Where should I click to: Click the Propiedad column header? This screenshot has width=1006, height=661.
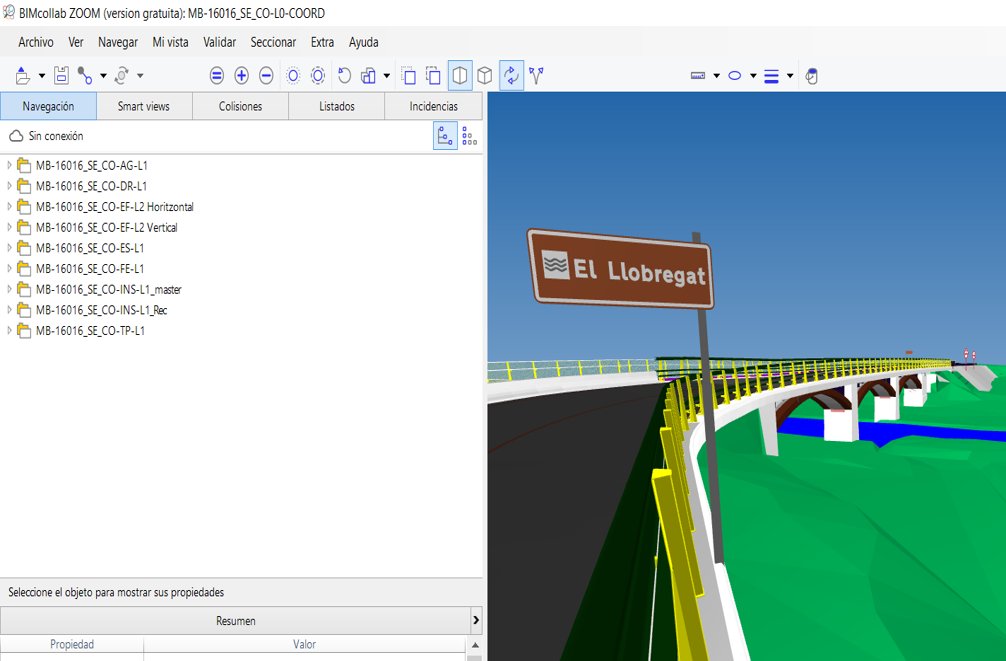(x=72, y=644)
